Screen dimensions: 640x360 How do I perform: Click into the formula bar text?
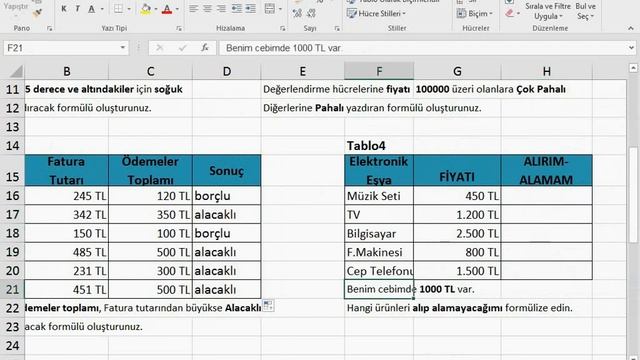click(422, 48)
